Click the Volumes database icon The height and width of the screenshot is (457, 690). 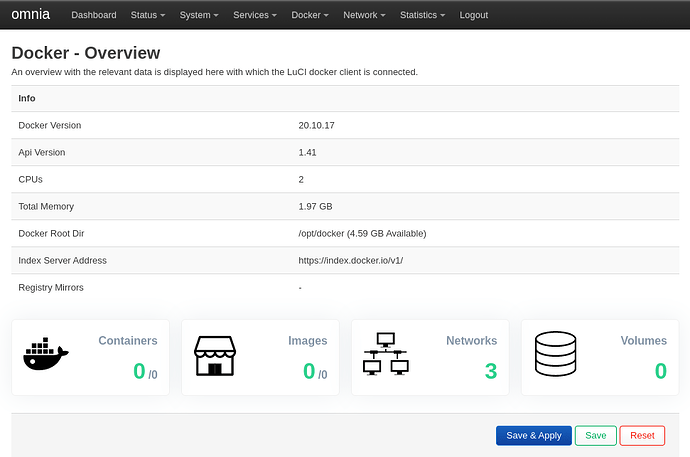click(x=555, y=354)
